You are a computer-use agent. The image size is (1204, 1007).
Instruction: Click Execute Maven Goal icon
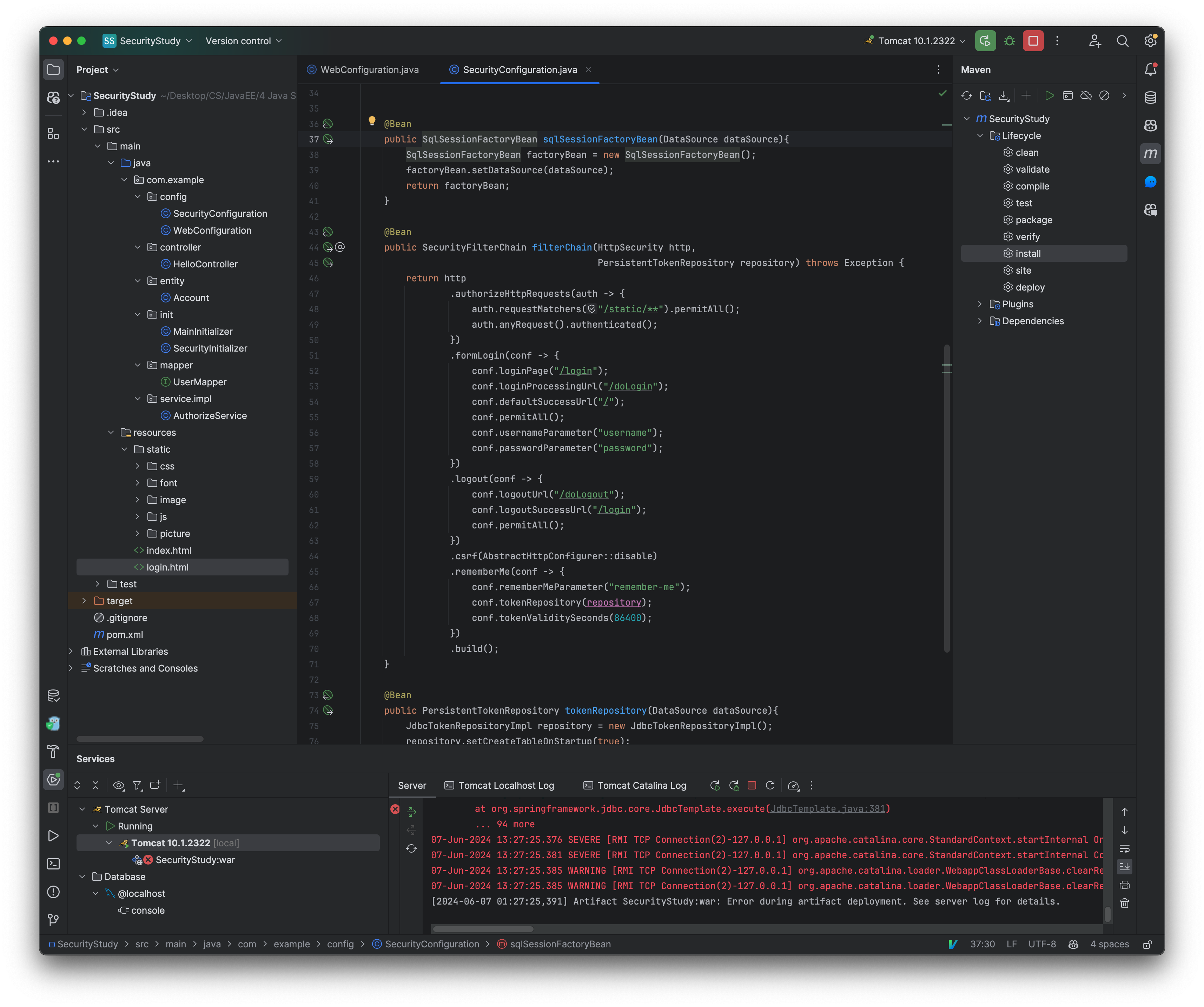[x=1067, y=96]
